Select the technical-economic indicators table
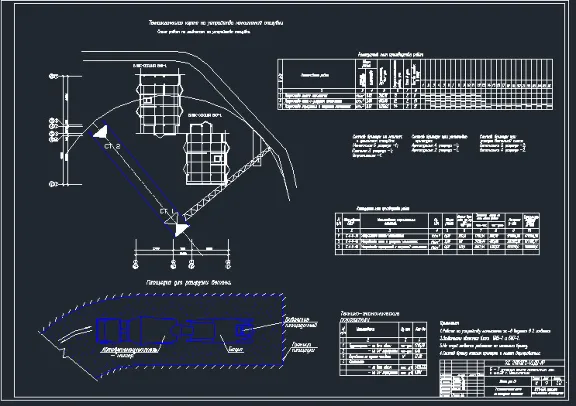This screenshot has width=576, height=406. [x=383, y=349]
